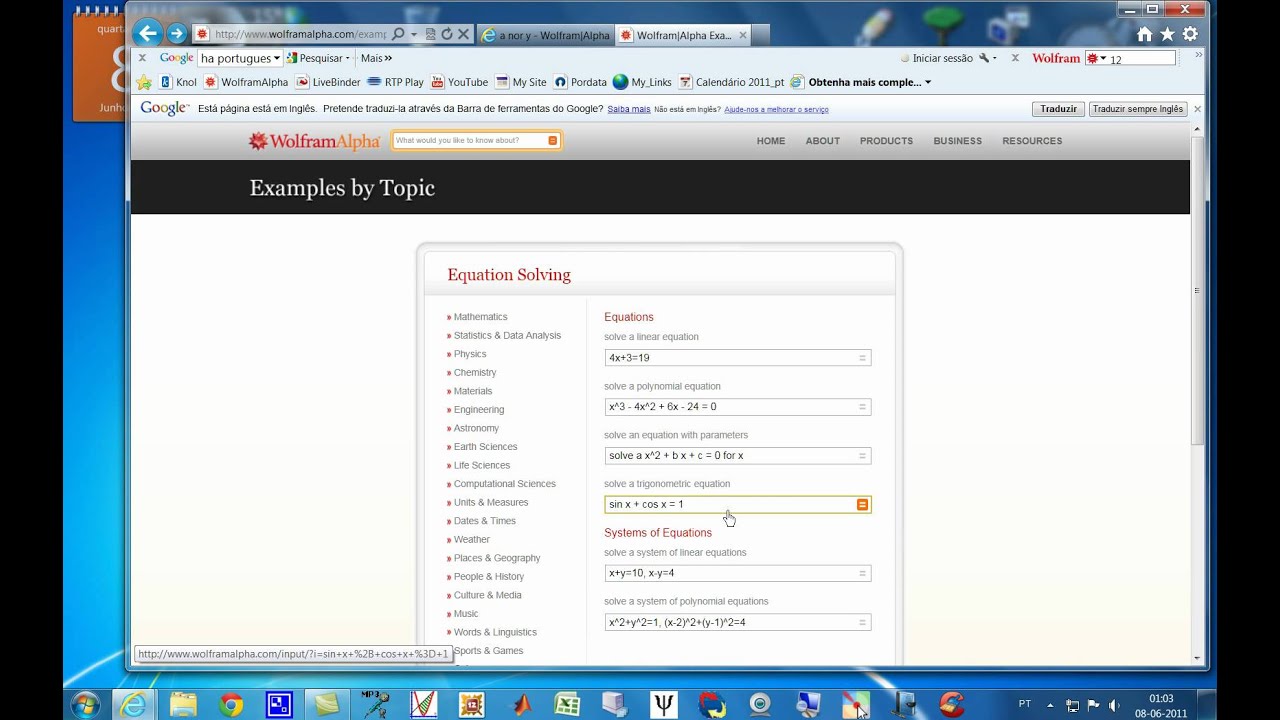Open Excel from the taskbar
1280x720 pixels.
[567, 705]
